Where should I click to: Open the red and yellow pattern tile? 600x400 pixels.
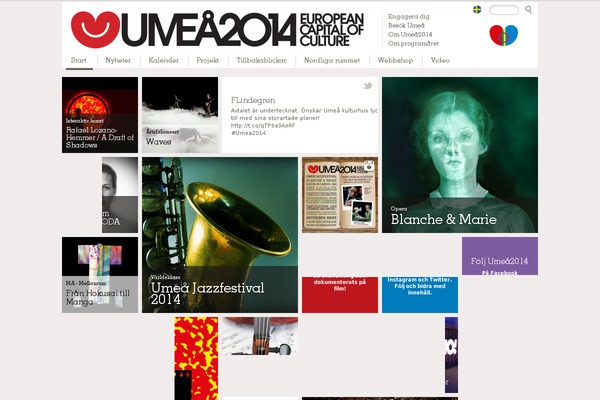tap(196, 358)
